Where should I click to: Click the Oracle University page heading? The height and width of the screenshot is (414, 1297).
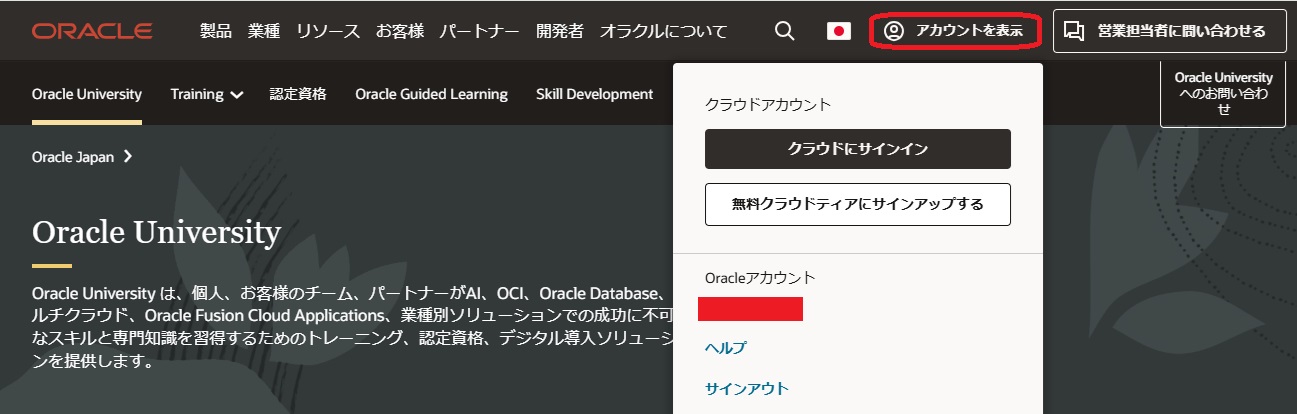click(156, 233)
